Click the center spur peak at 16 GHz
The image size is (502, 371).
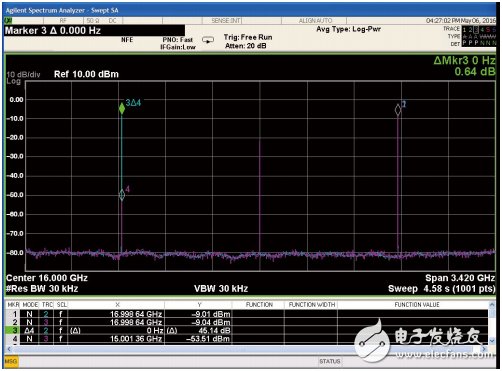pyautogui.click(x=260, y=142)
